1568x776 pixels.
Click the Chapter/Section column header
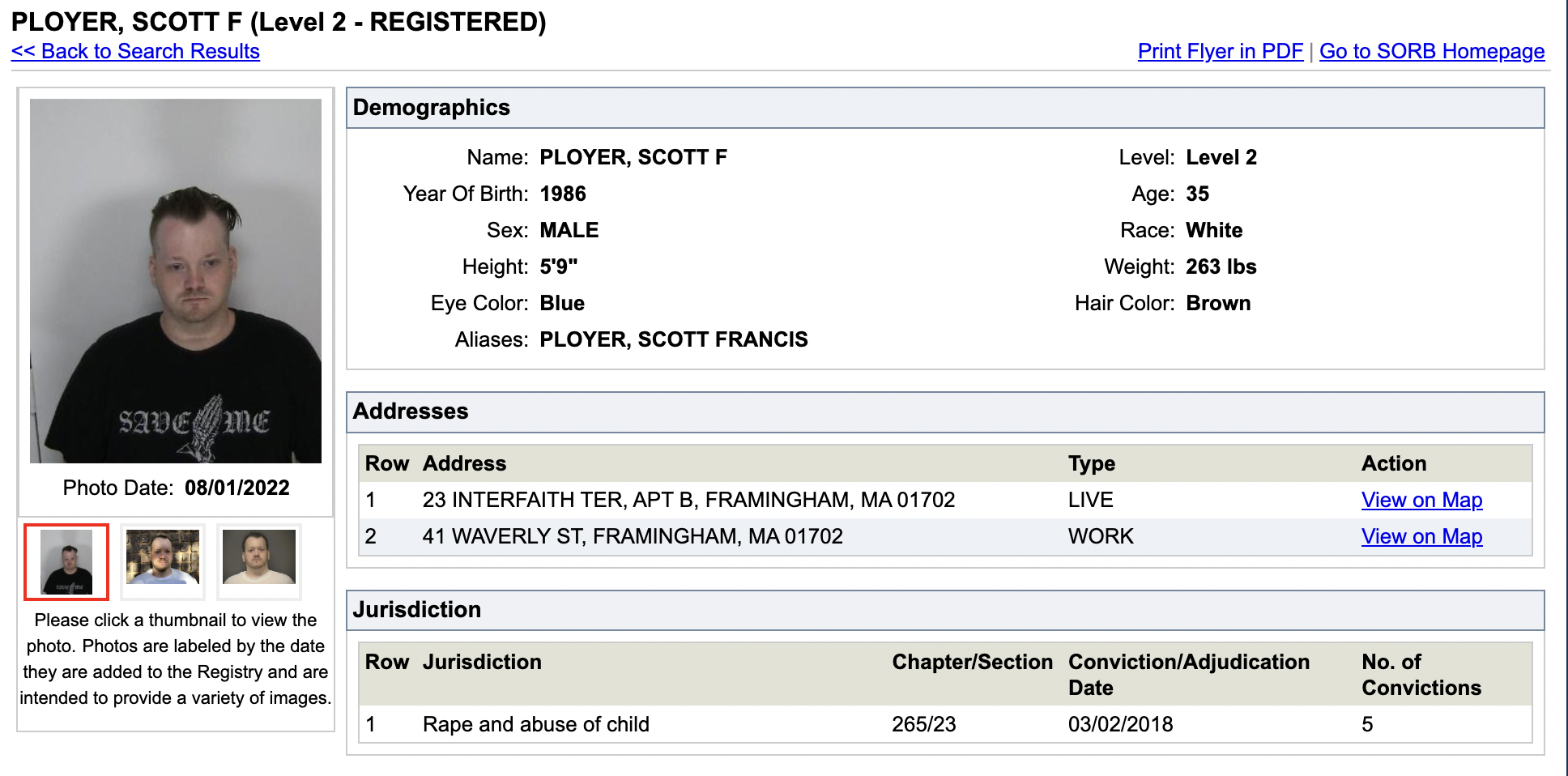pos(972,662)
